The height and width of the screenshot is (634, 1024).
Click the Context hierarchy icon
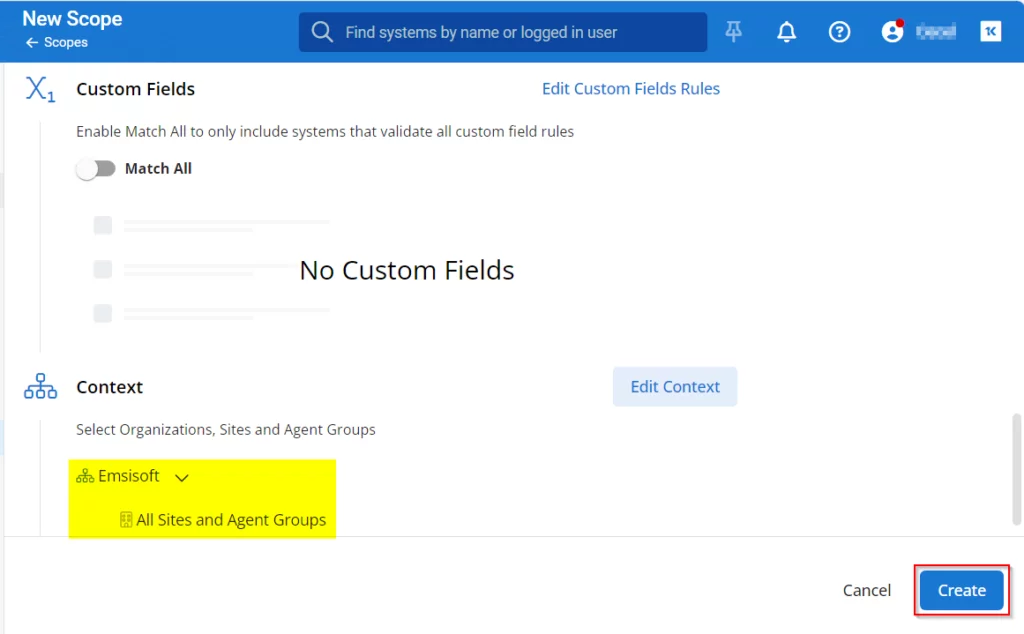(x=40, y=387)
